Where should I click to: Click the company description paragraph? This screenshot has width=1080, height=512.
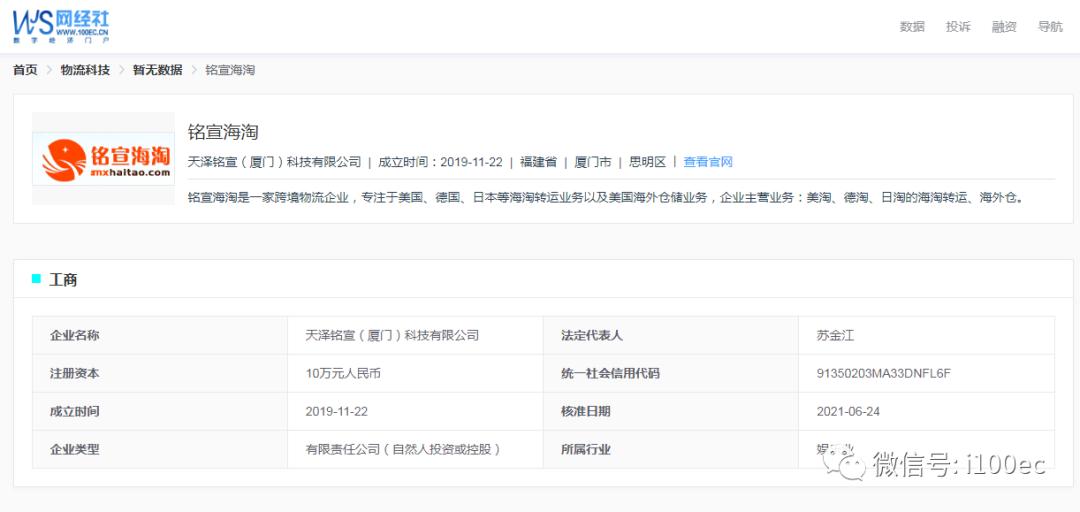click(x=606, y=198)
